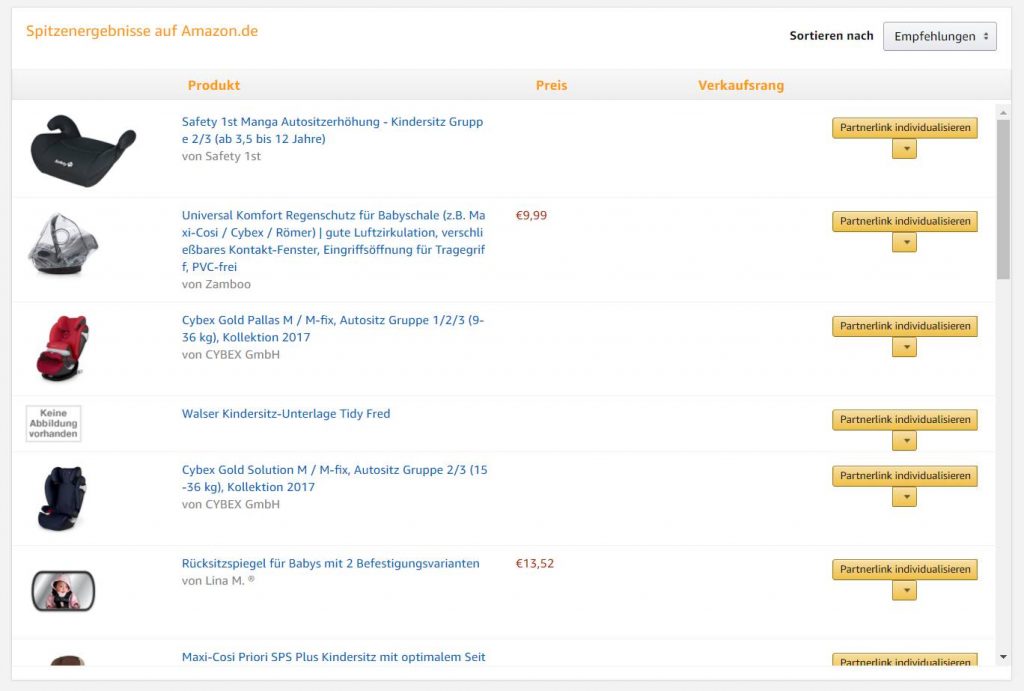The image size is (1024, 691).
Task: Open the Safety 1st Manga Autositzerhöhung product link
Action: tap(332, 130)
